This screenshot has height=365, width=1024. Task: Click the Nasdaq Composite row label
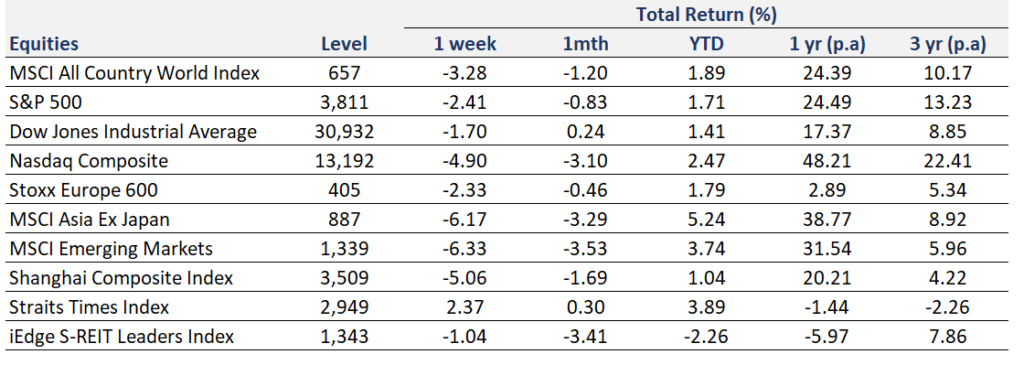coord(89,161)
